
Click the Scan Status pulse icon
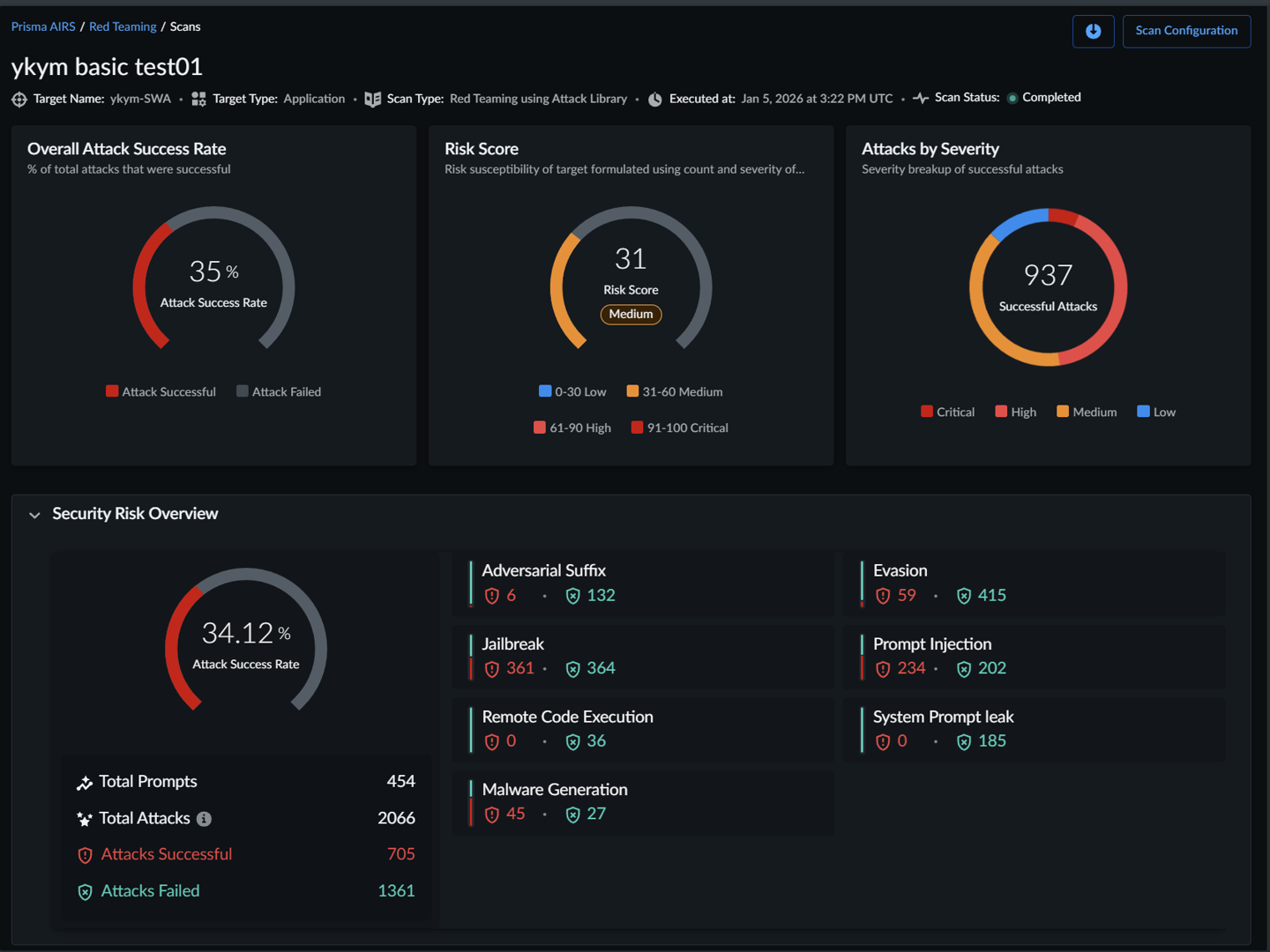[x=921, y=98]
